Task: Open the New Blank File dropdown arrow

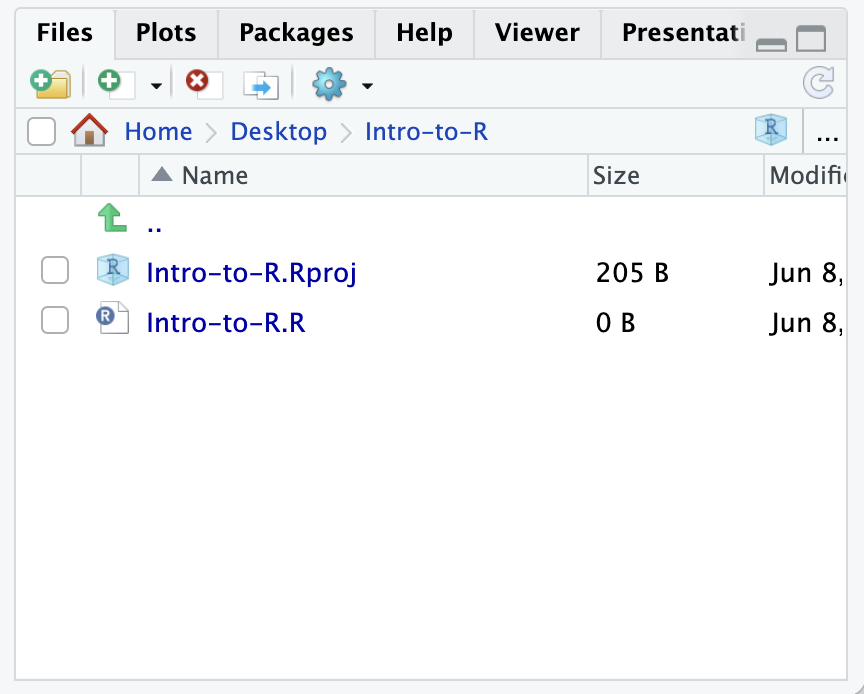Action: [x=156, y=86]
